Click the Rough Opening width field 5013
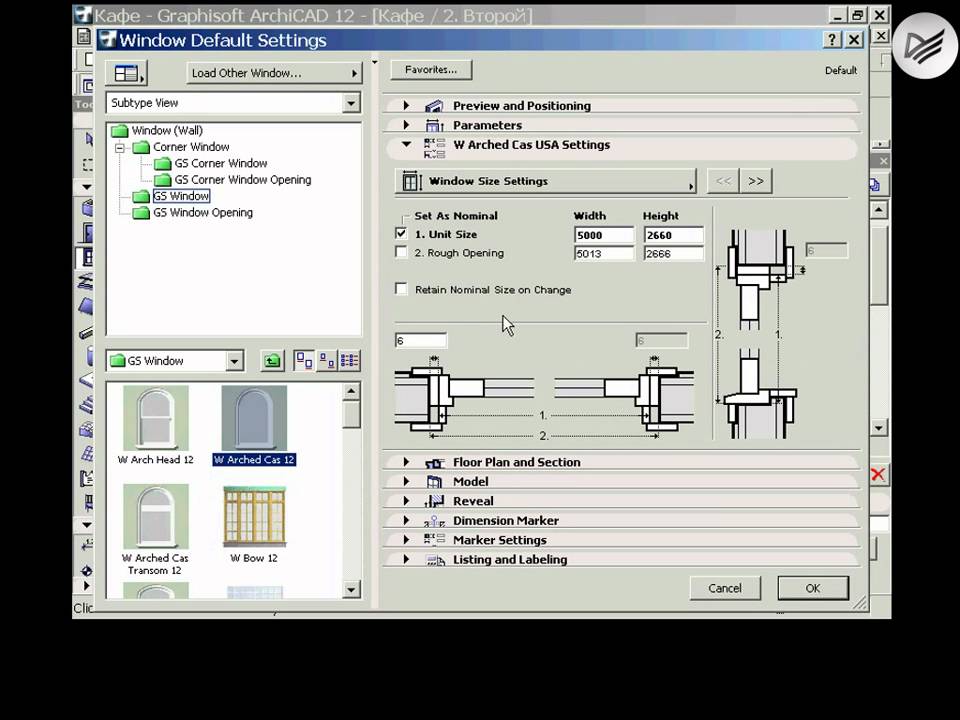 [x=604, y=253]
